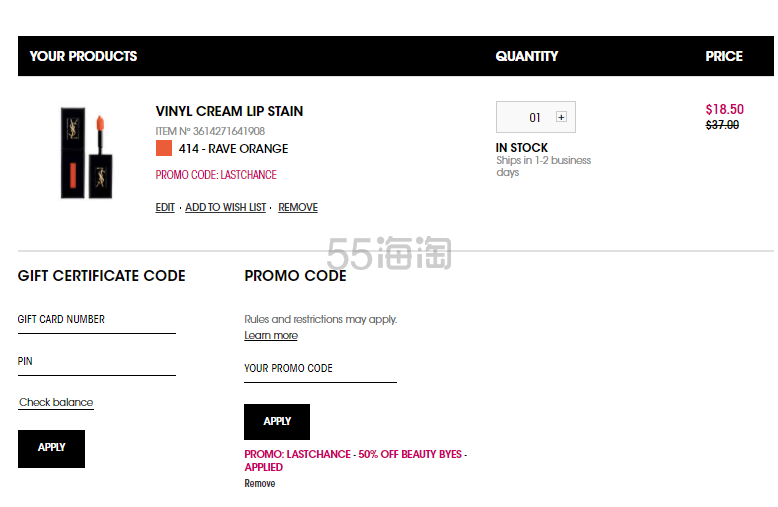The width and height of the screenshot is (778, 507).
Task: Click the quantity box showing 01
Action: coord(535,117)
